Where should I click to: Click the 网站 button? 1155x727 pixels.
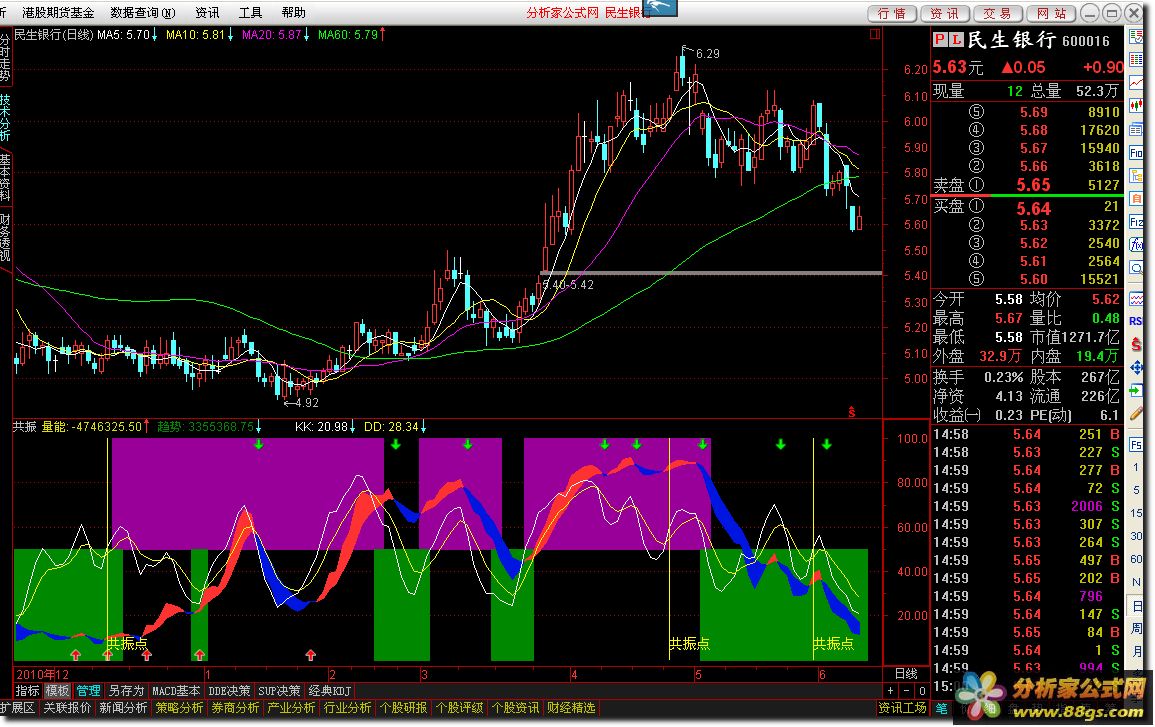tap(1051, 13)
